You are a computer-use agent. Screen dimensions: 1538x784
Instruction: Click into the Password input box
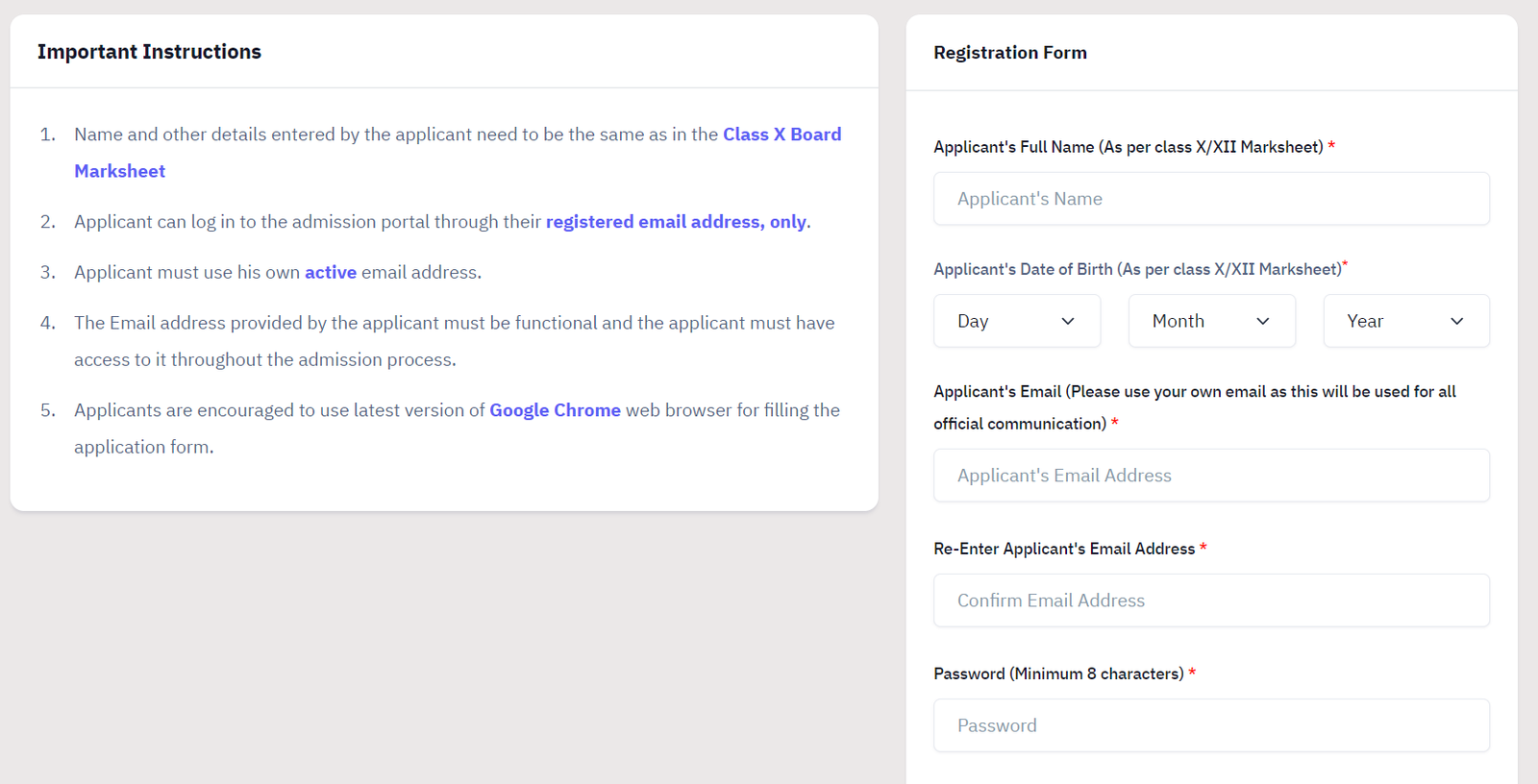click(x=1211, y=725)
